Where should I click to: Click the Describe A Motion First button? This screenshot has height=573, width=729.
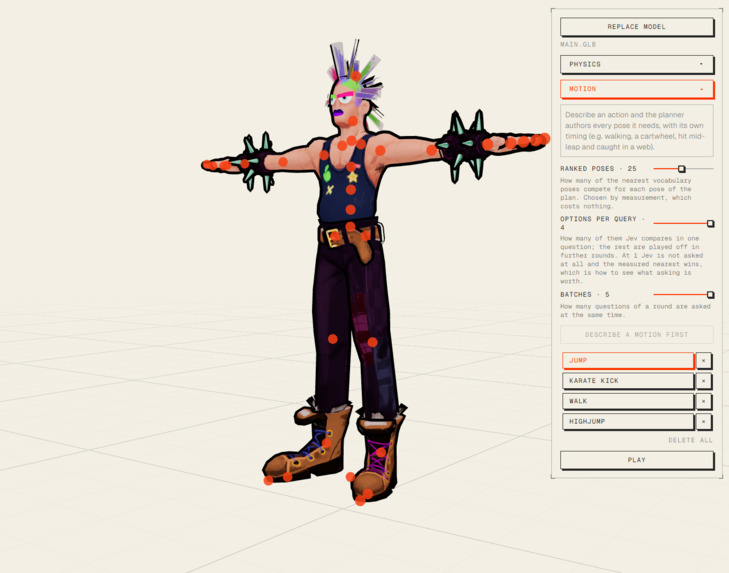[636, 334]
